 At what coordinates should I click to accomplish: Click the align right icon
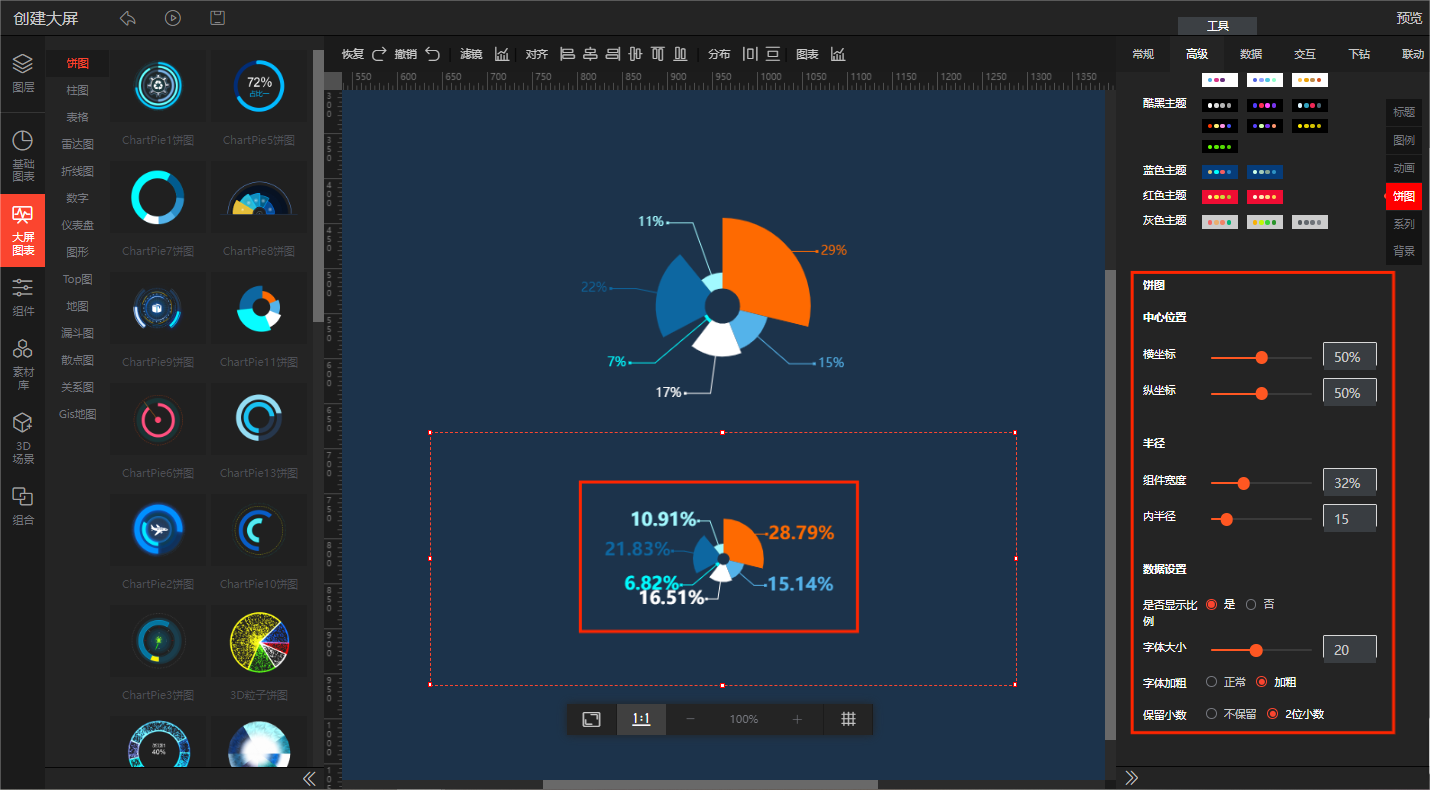613,54
